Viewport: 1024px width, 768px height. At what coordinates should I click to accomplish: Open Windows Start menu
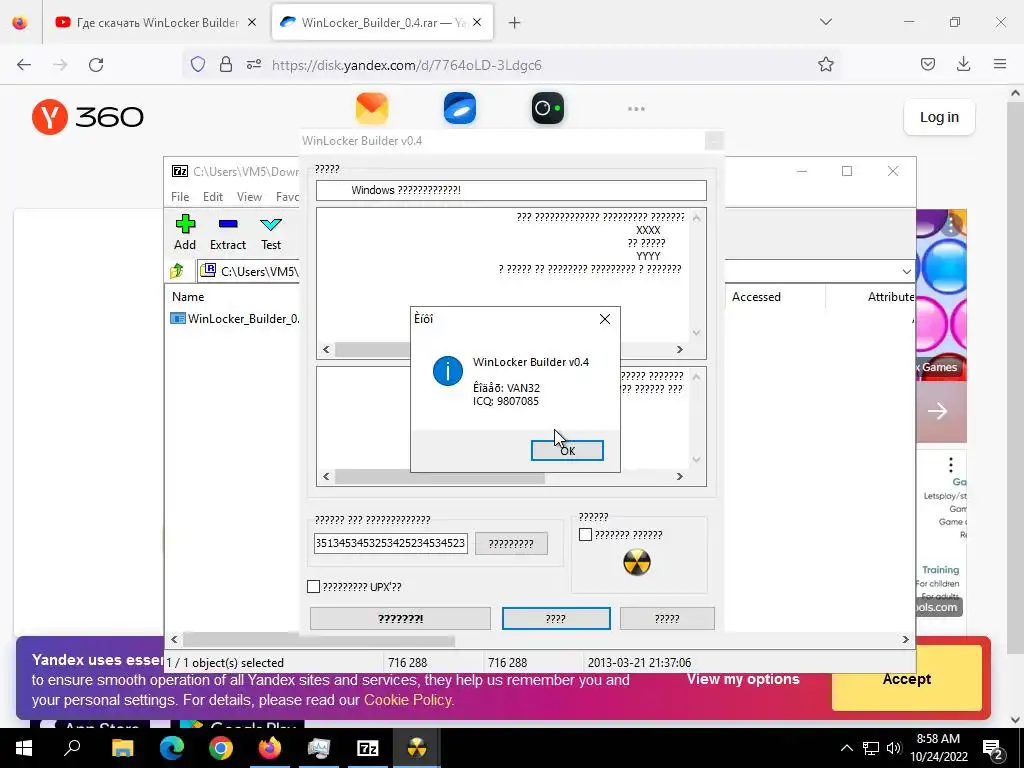coord(24,748)
